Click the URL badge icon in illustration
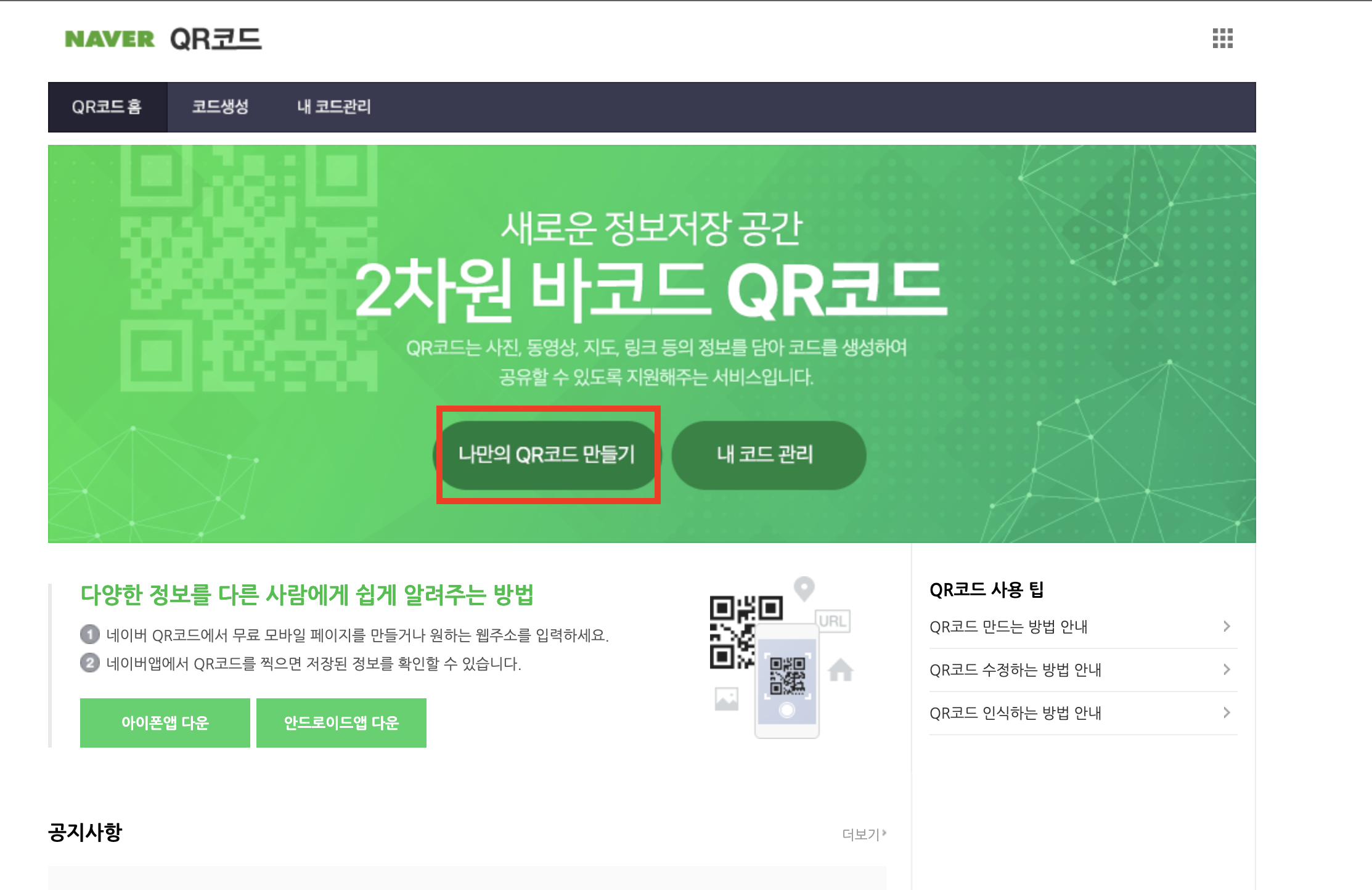 (x=832, y=621)
